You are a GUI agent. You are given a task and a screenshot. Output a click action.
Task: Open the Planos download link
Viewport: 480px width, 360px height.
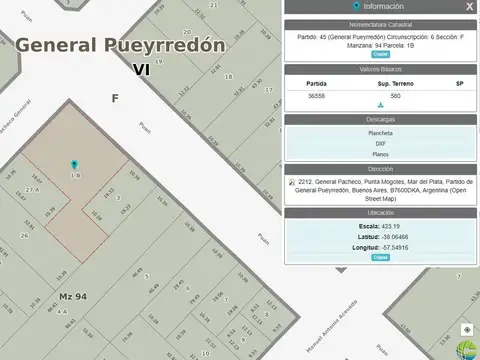[380, 154]
